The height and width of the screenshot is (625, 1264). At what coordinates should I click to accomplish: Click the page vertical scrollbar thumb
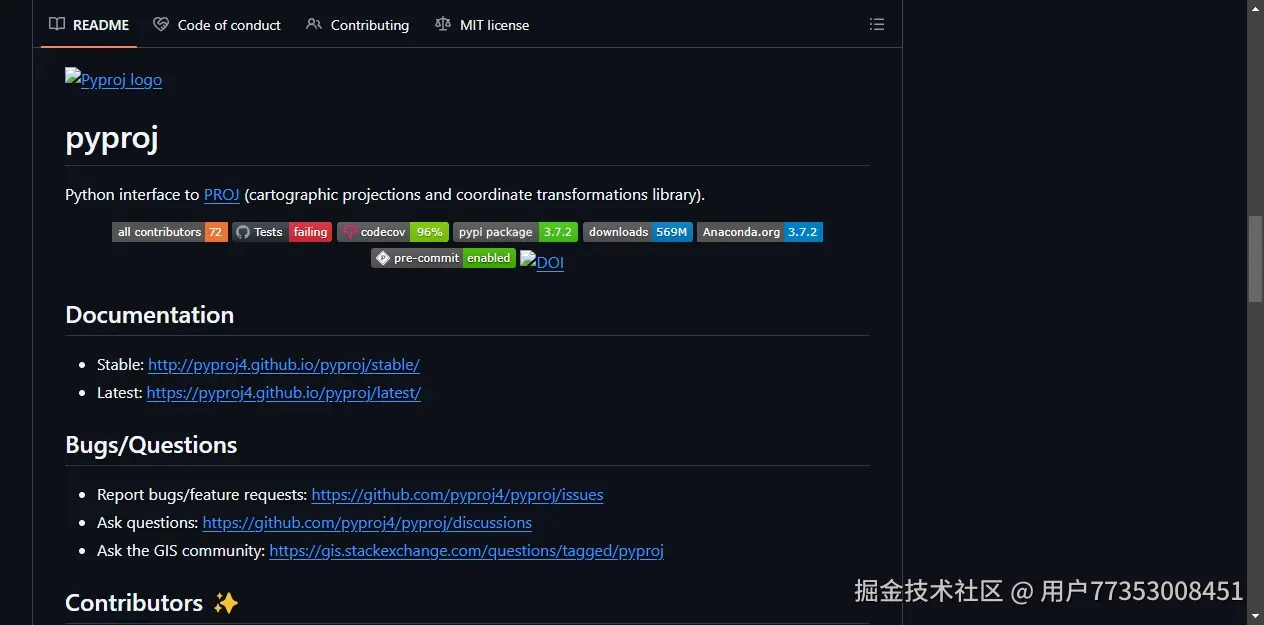[1255, 258]
